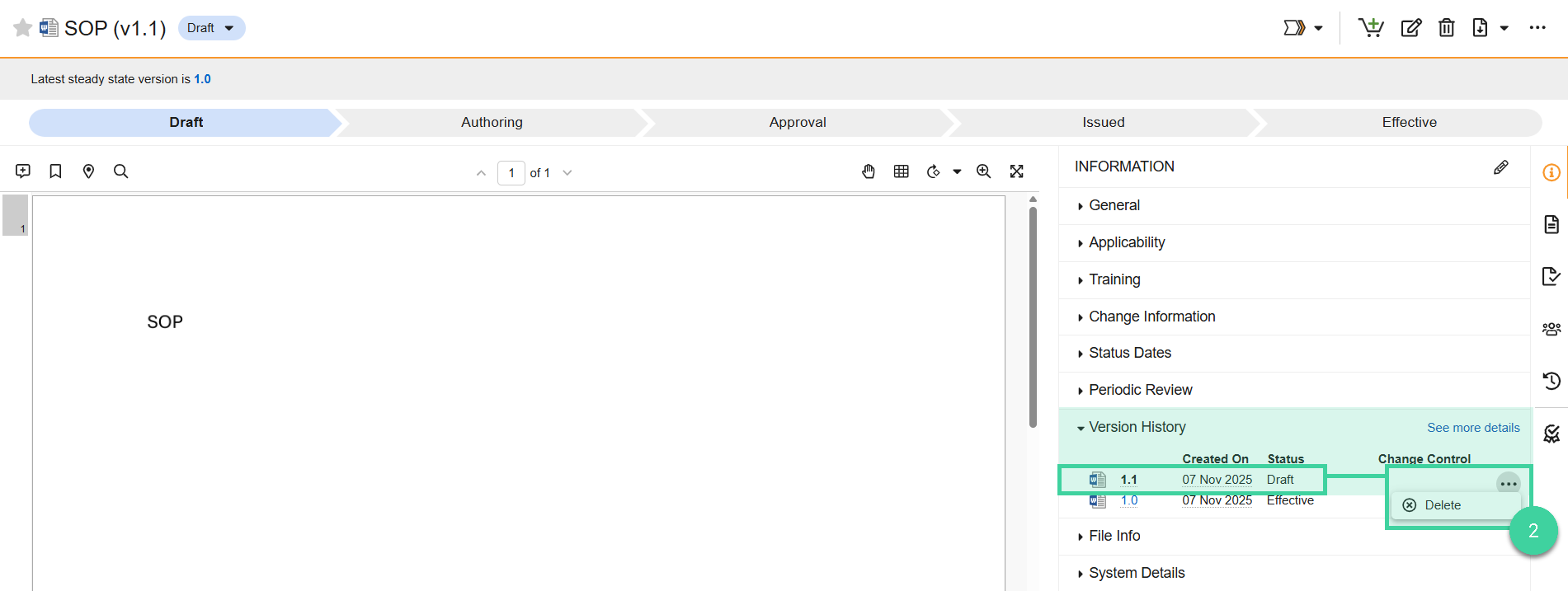Viewport: 1568px width, 591px height.
Task: Select the hand pan tool
Action: 869,171
